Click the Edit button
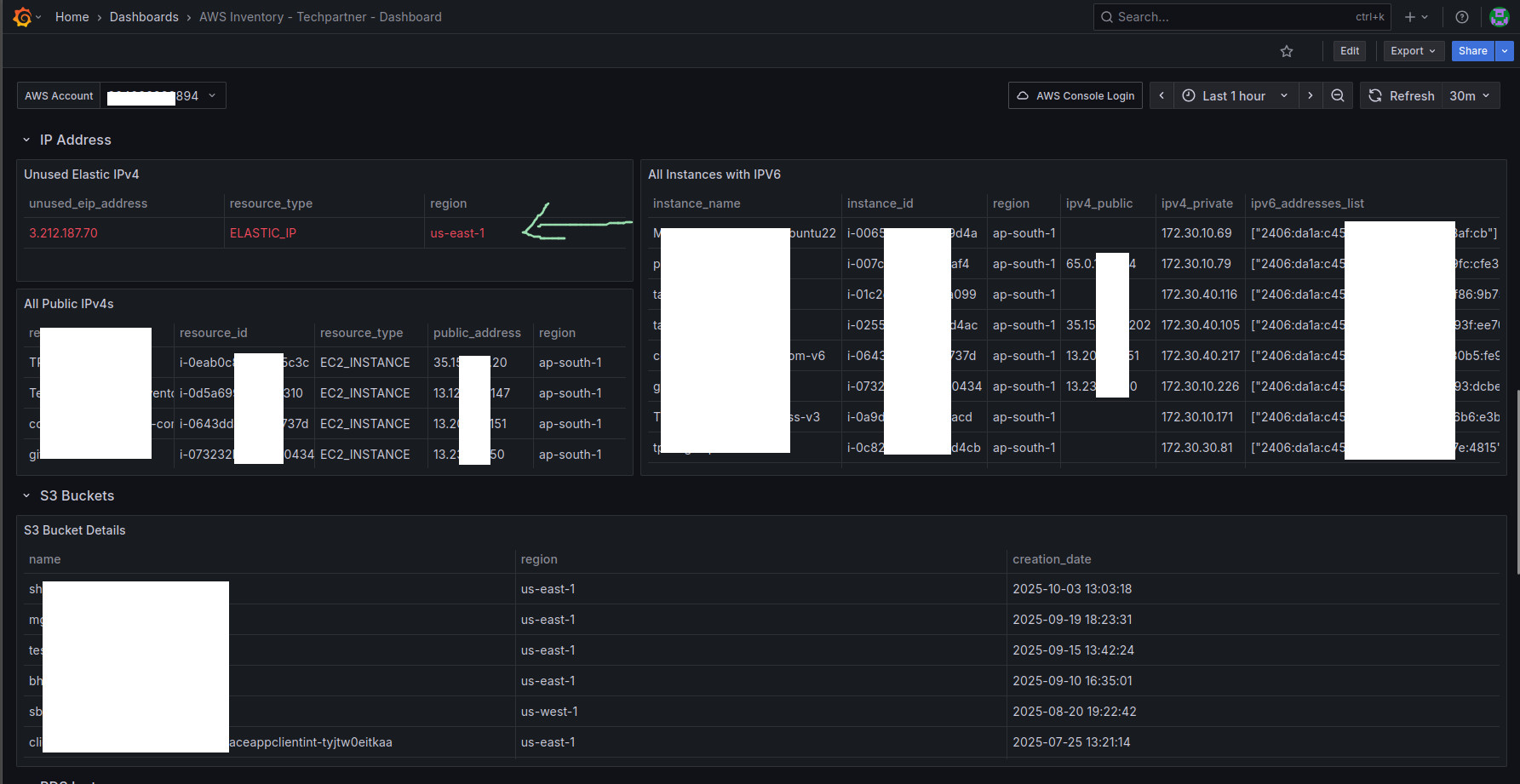The image size is (1520, 784). [x=1350, y=51]
